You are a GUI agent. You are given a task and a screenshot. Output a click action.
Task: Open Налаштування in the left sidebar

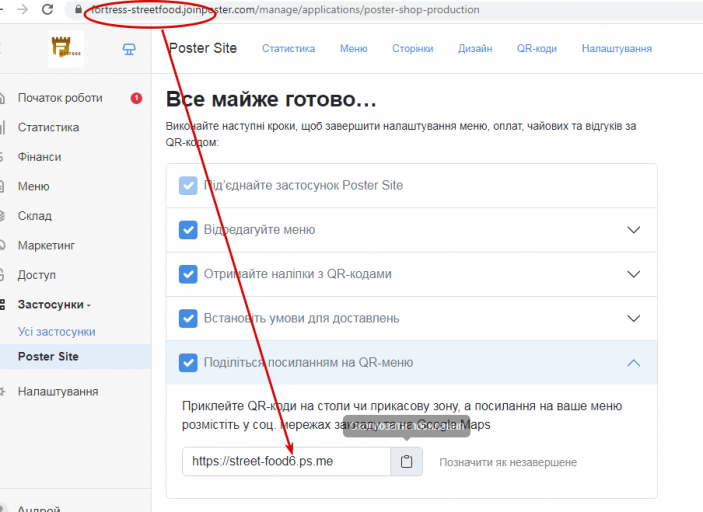58,391
